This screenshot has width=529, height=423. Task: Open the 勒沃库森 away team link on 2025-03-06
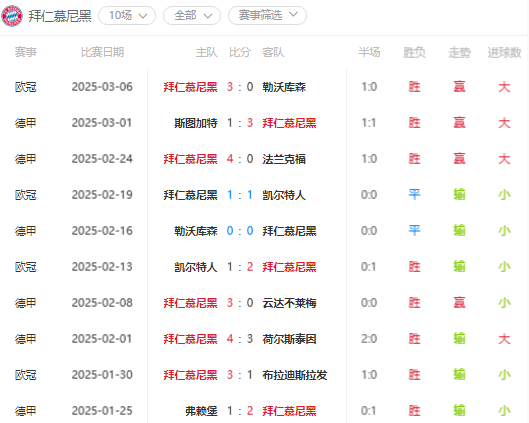(284, 87)
